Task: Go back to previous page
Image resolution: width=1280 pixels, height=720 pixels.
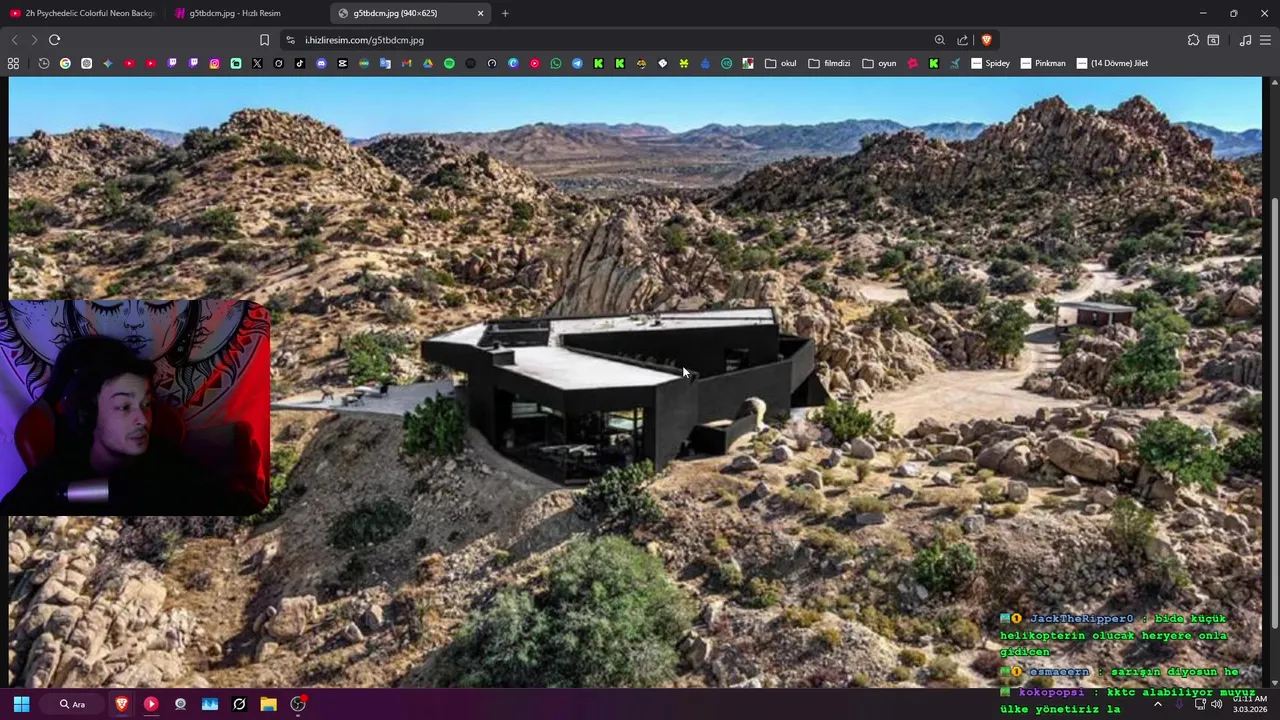Action: [x=14, y=40]
